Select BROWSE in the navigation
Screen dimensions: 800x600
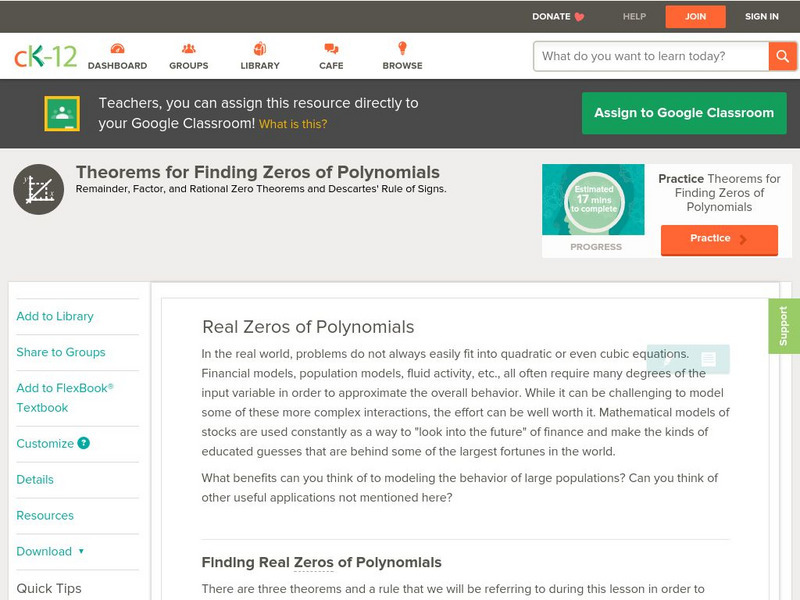(403, 66)
